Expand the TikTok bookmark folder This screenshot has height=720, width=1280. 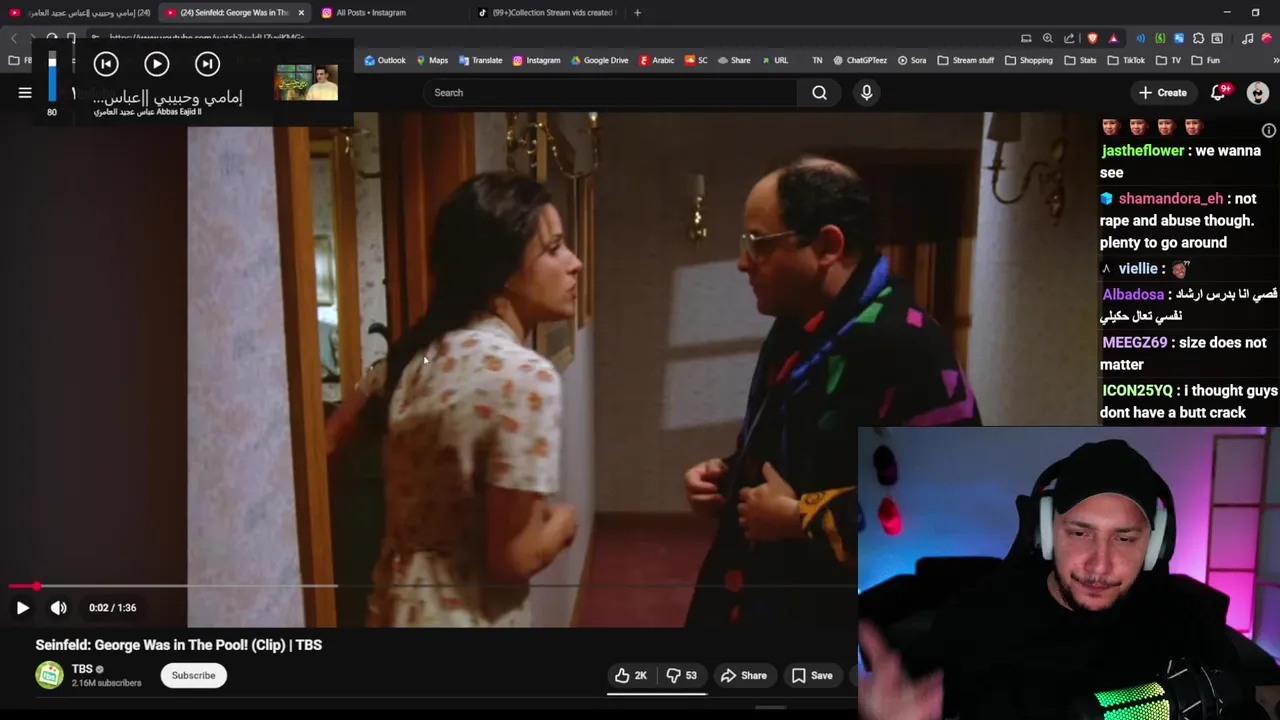click(x=1126, y=60)
